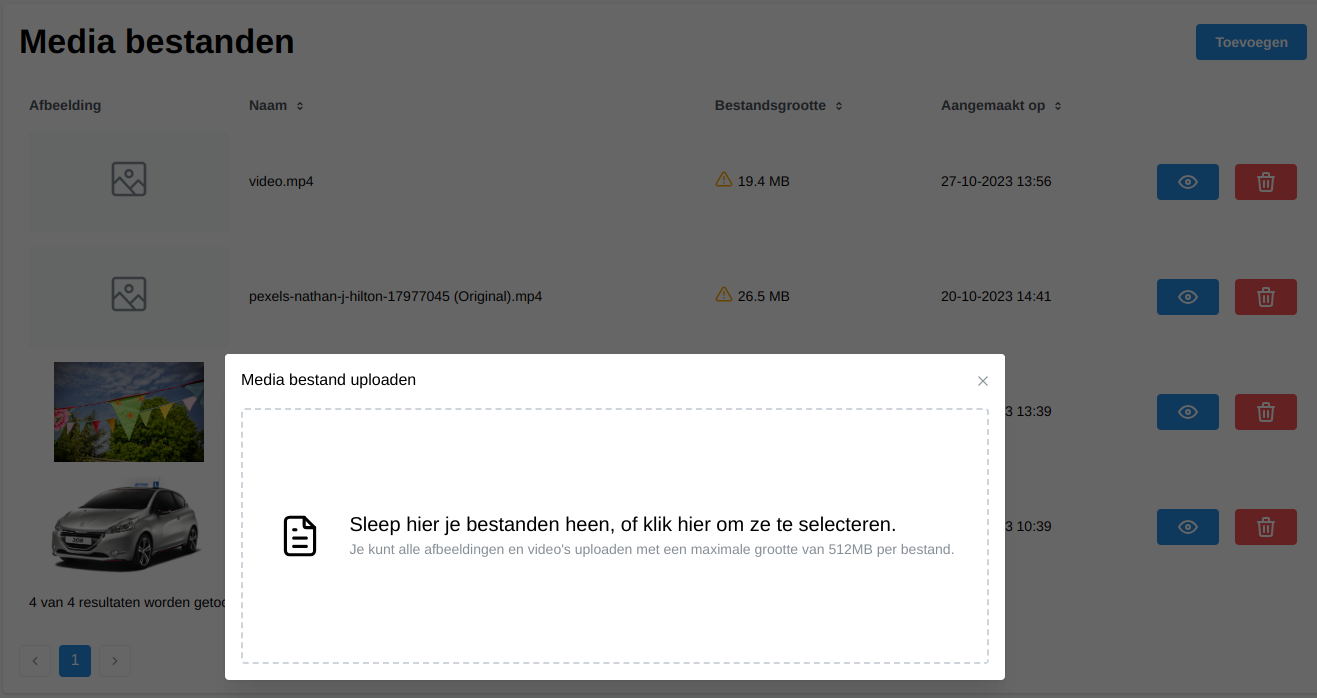Sort by Aangemaakt op column

(1057, 106)
